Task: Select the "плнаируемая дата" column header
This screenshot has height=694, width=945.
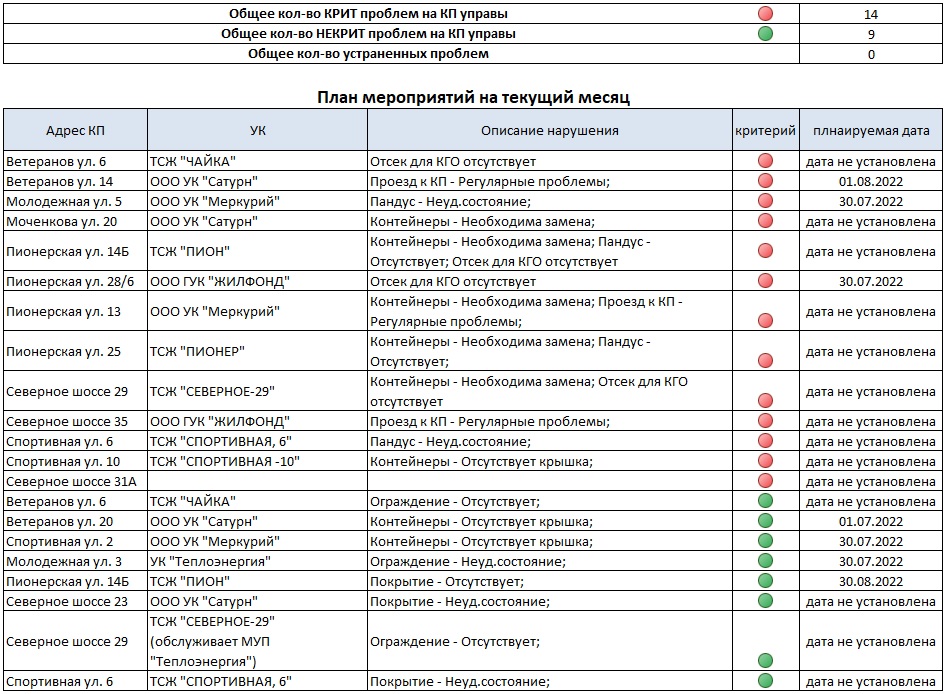Action: coord(871,130)
